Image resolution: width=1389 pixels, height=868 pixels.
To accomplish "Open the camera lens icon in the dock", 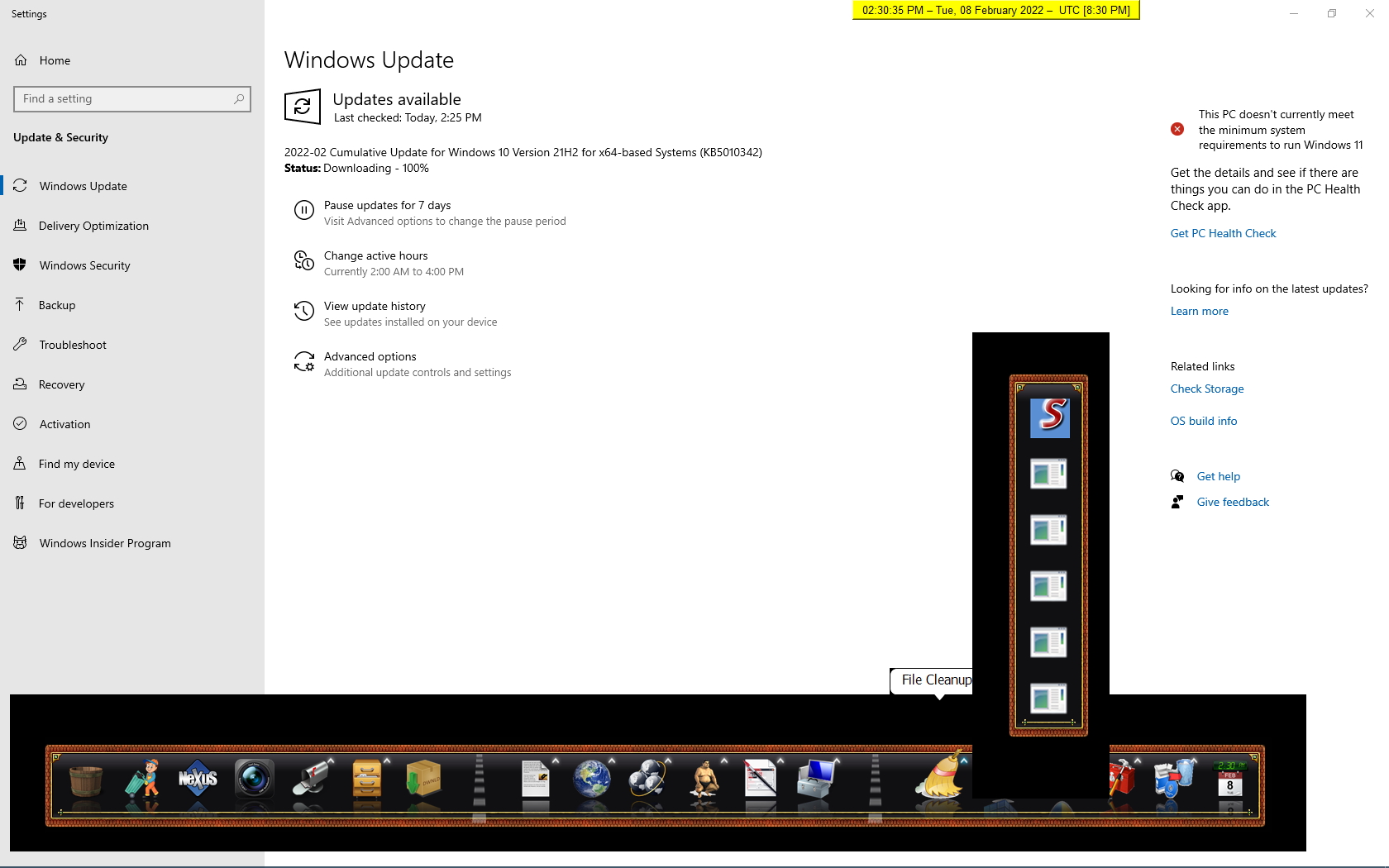I will pyautogui.click(x=254, y=778).
